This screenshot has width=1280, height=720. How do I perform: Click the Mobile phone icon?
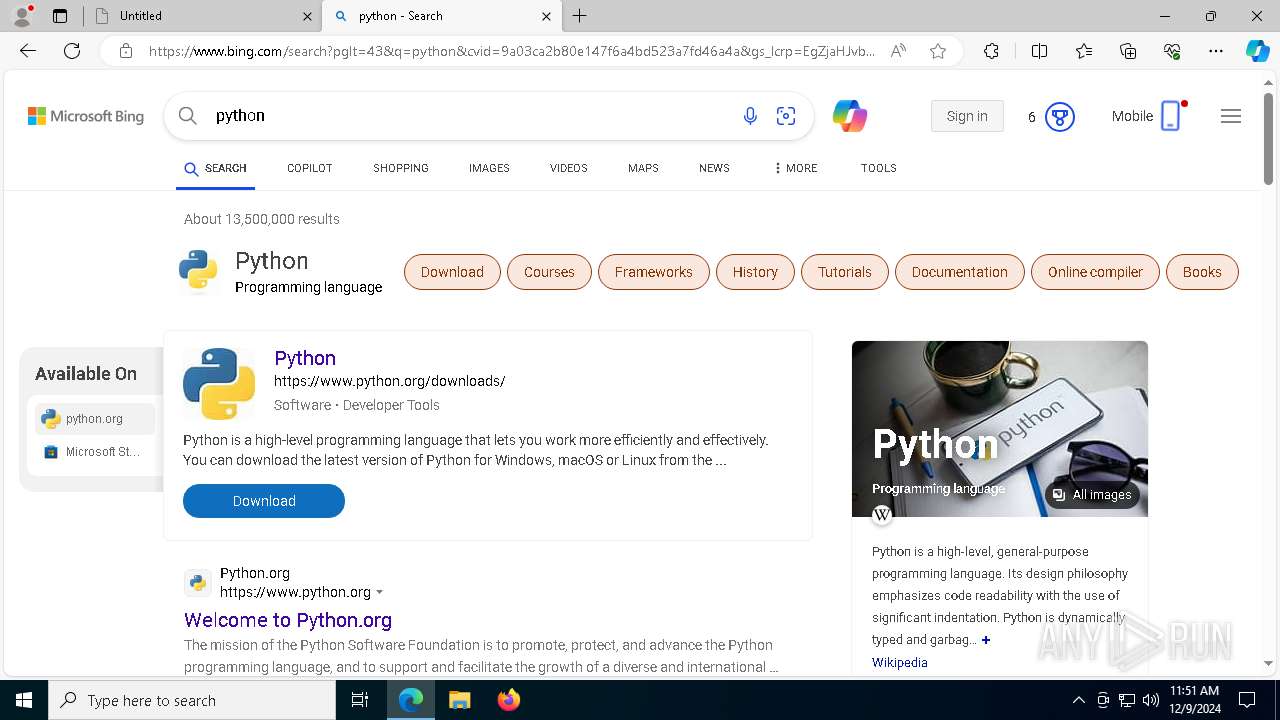tap(1171, 116)
